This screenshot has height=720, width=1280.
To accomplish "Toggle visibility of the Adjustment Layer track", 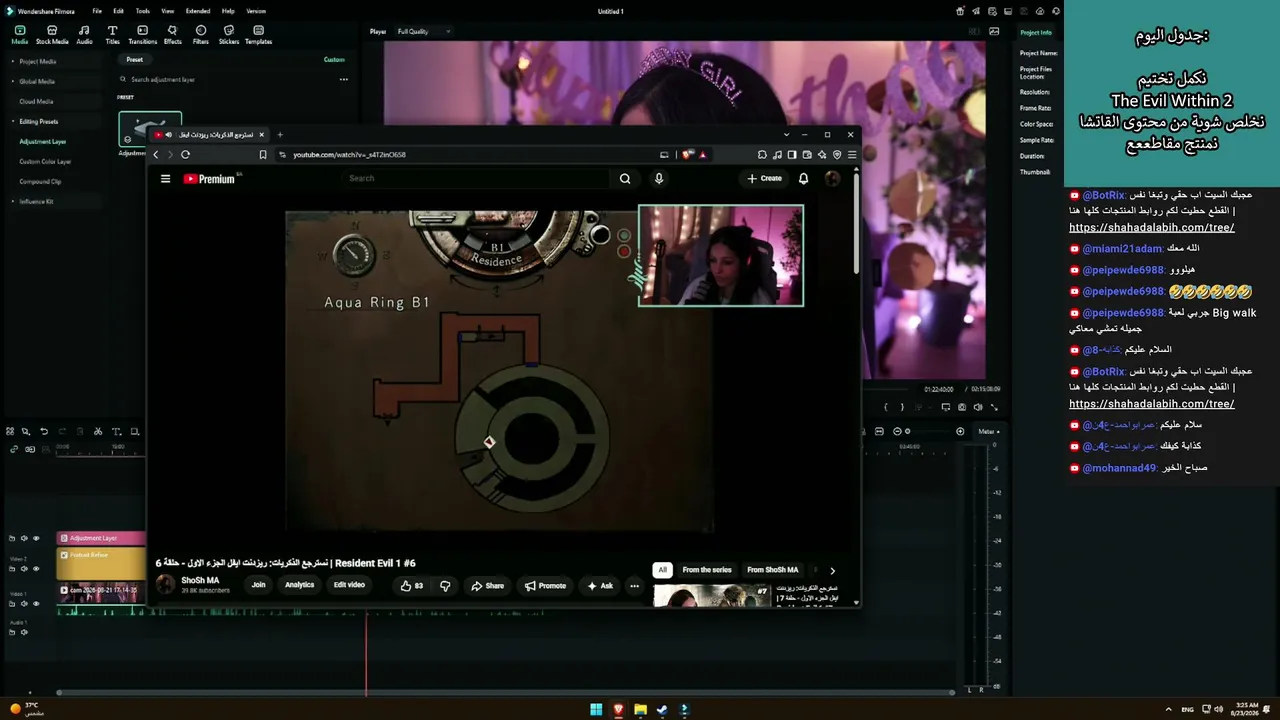I will tap(36, 538).
